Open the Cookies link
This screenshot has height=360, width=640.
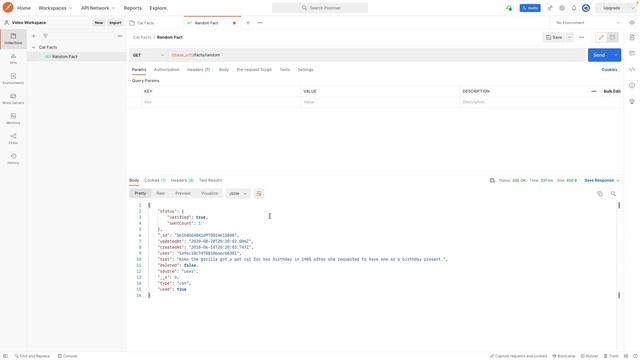tap(609, 70)
